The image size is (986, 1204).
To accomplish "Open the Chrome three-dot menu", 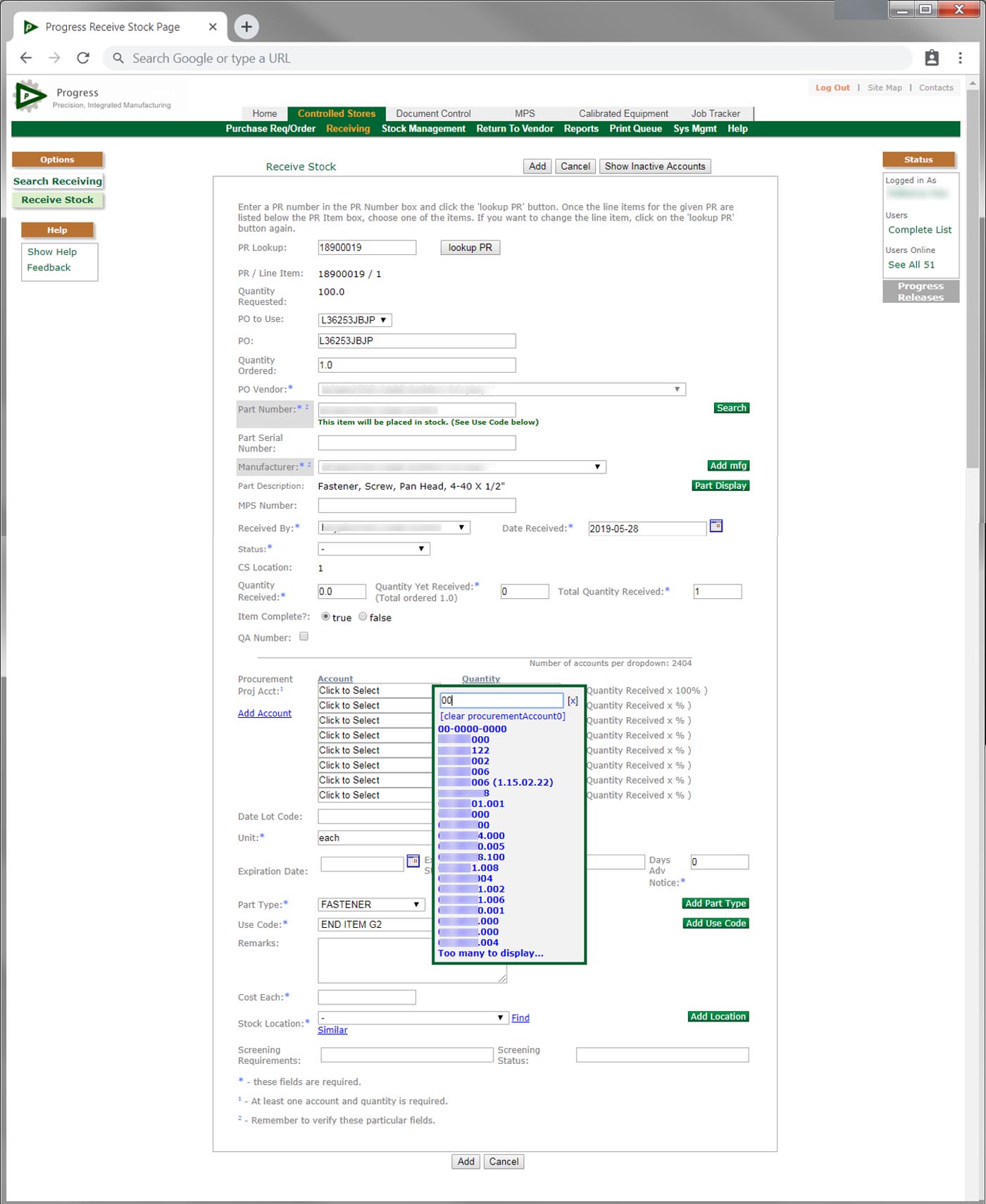I will coord(960,58).
